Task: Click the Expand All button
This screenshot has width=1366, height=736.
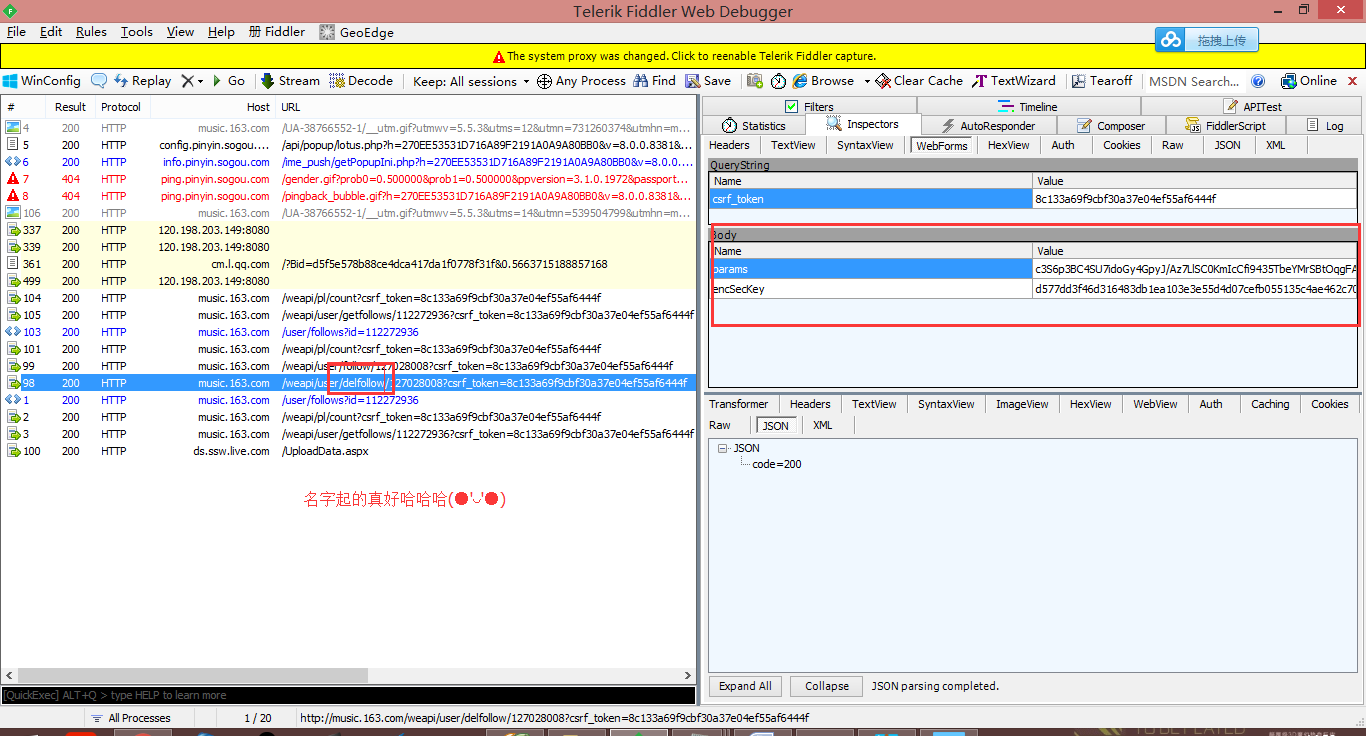Action: click(745, 686)
